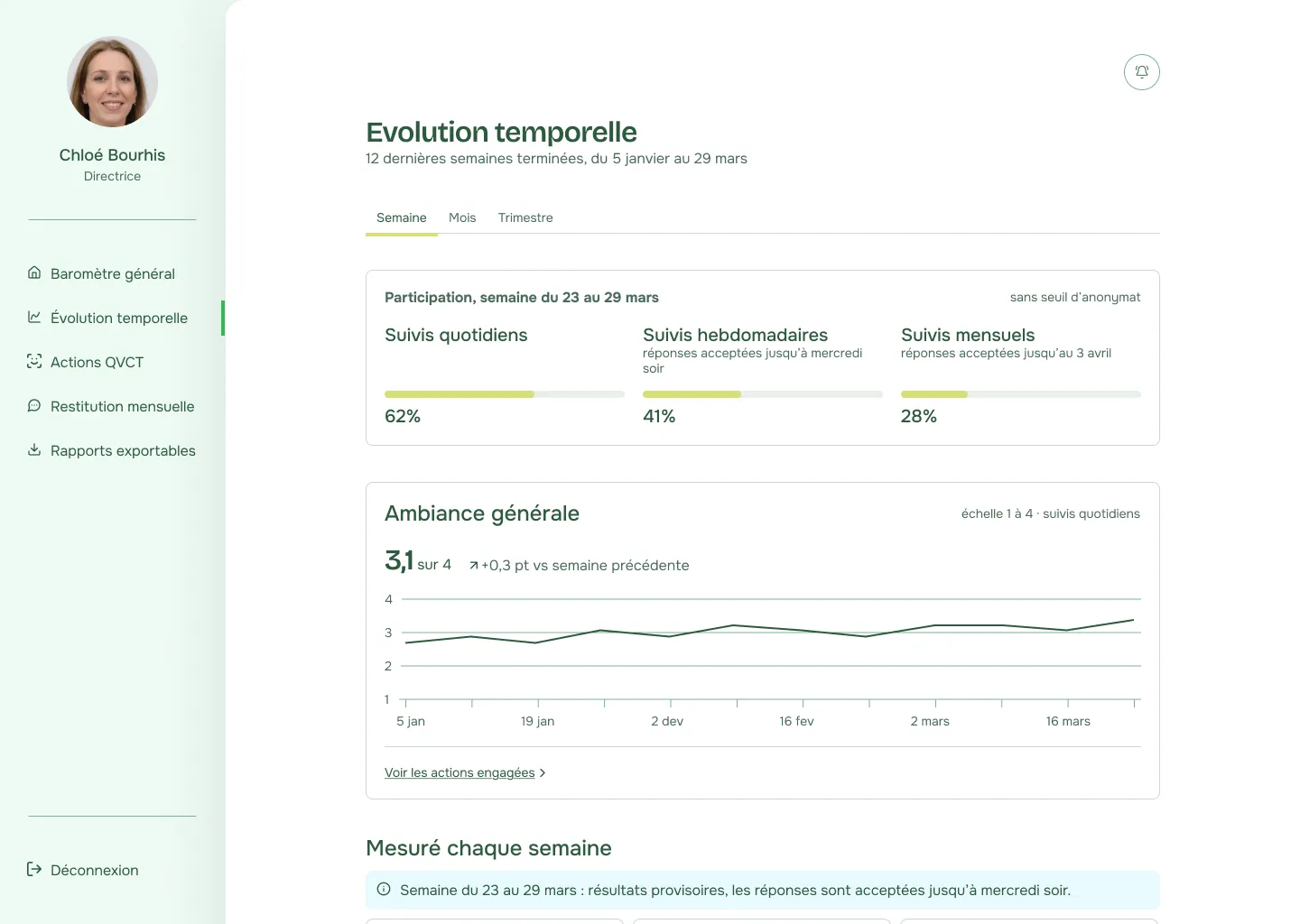
Task: Click the '3,1' ambiance score
Action: click(399, 560)
